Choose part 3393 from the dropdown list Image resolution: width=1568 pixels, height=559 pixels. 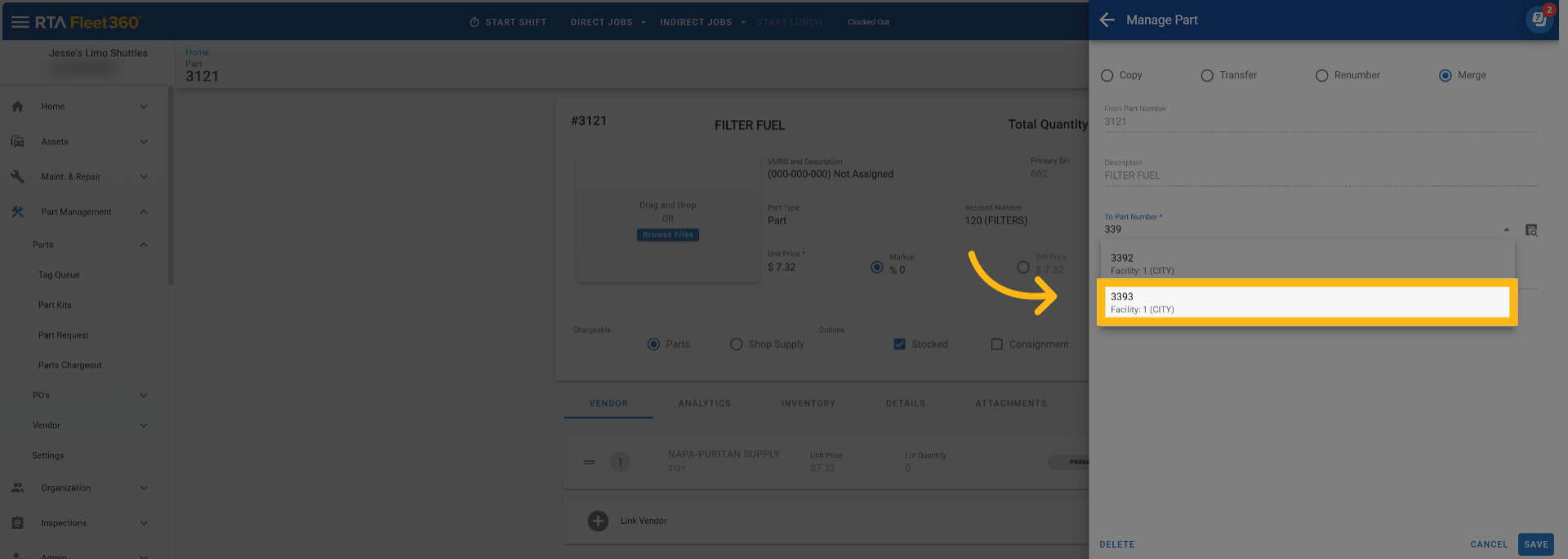pos(1307,303)
